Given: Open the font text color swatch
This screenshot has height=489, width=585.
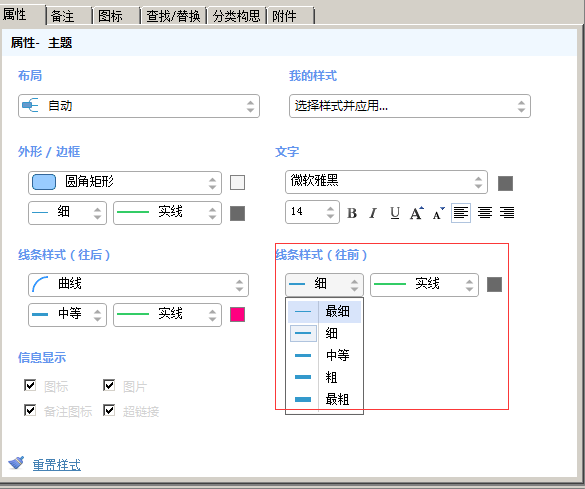Looking at the screenshot, I should 506,183.
